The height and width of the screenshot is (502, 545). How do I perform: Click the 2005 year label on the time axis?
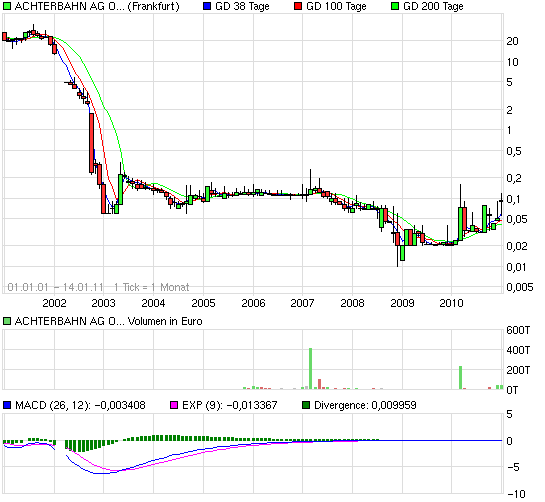click(203, 303)
